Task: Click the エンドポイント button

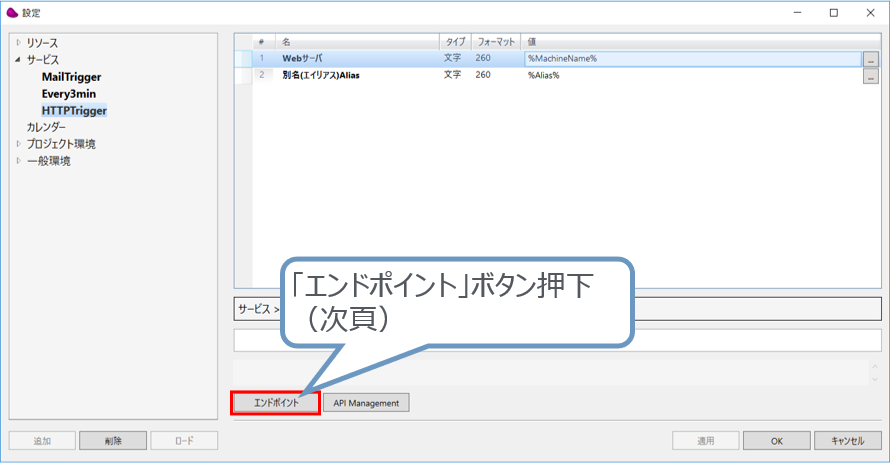Action: tap(275, 403)
